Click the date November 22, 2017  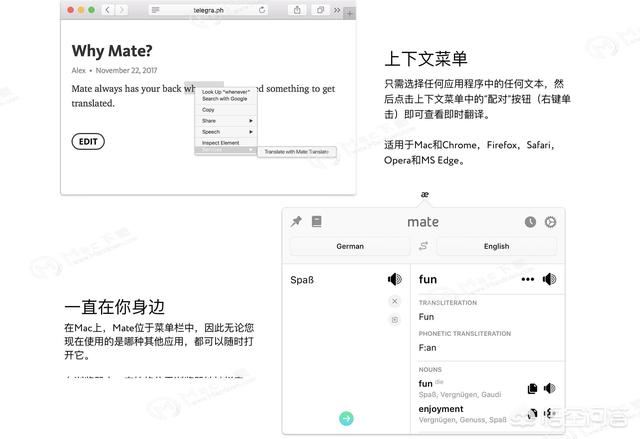click(126, 71)
